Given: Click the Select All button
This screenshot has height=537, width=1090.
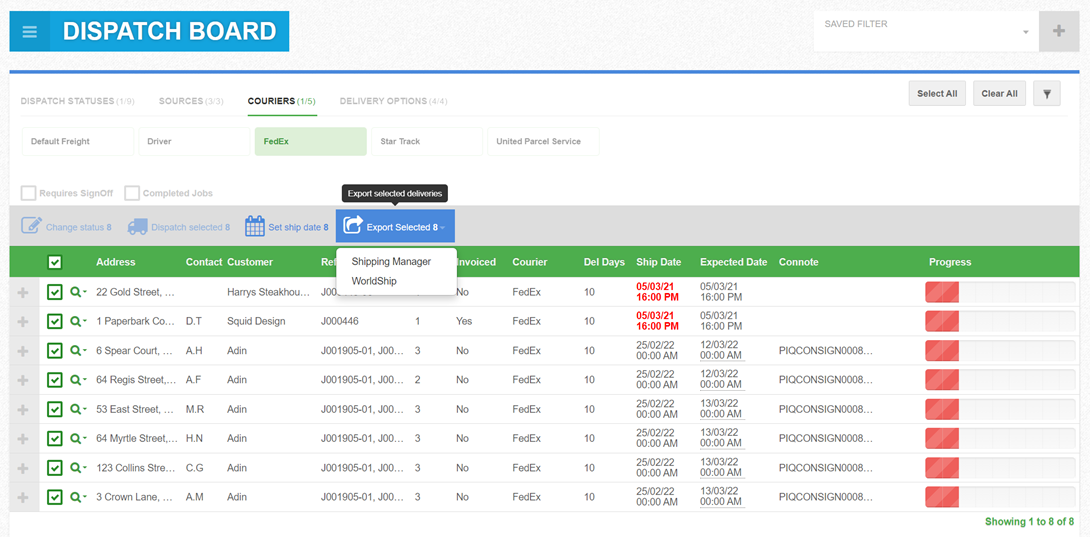Looking at the screenshot, I should pyautogui.click(x=937, y=94).
